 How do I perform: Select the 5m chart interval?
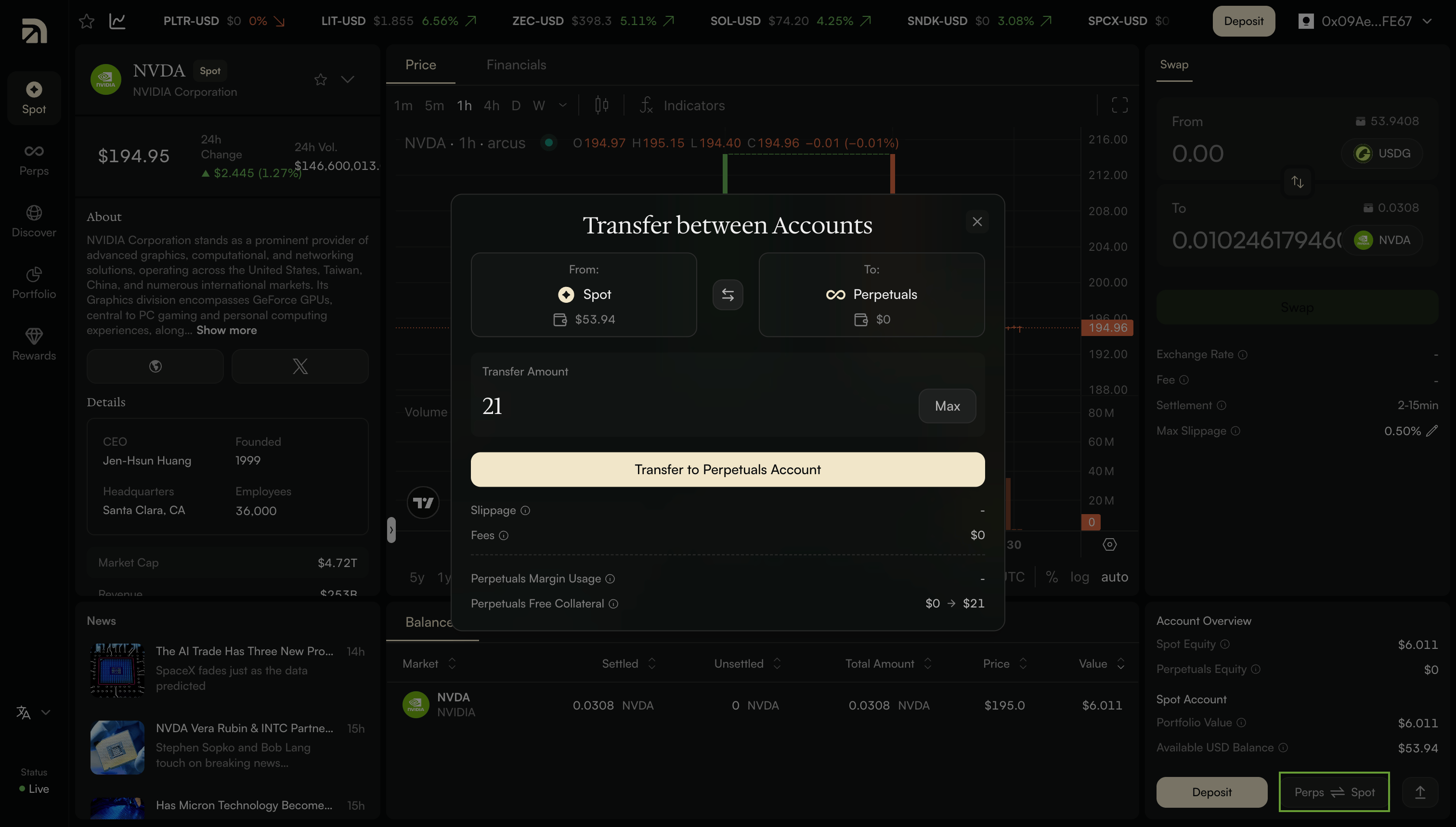(x=435, y=105)
